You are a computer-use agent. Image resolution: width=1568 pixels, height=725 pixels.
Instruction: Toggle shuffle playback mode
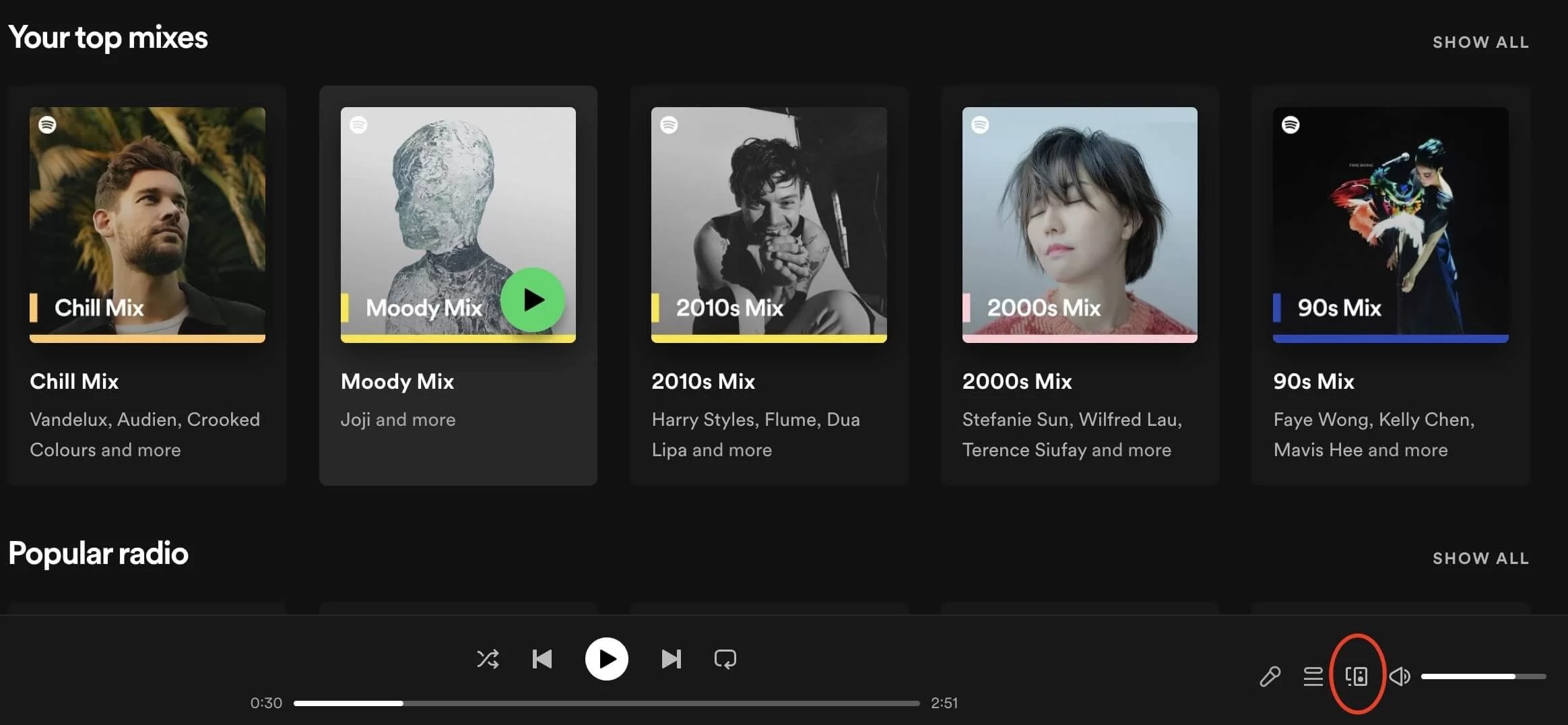(x=488, y=659)
